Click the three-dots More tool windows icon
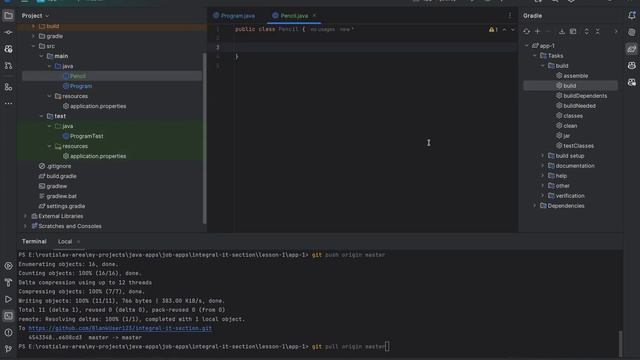The height and width of the screenshot is (360, 640). 8,104
